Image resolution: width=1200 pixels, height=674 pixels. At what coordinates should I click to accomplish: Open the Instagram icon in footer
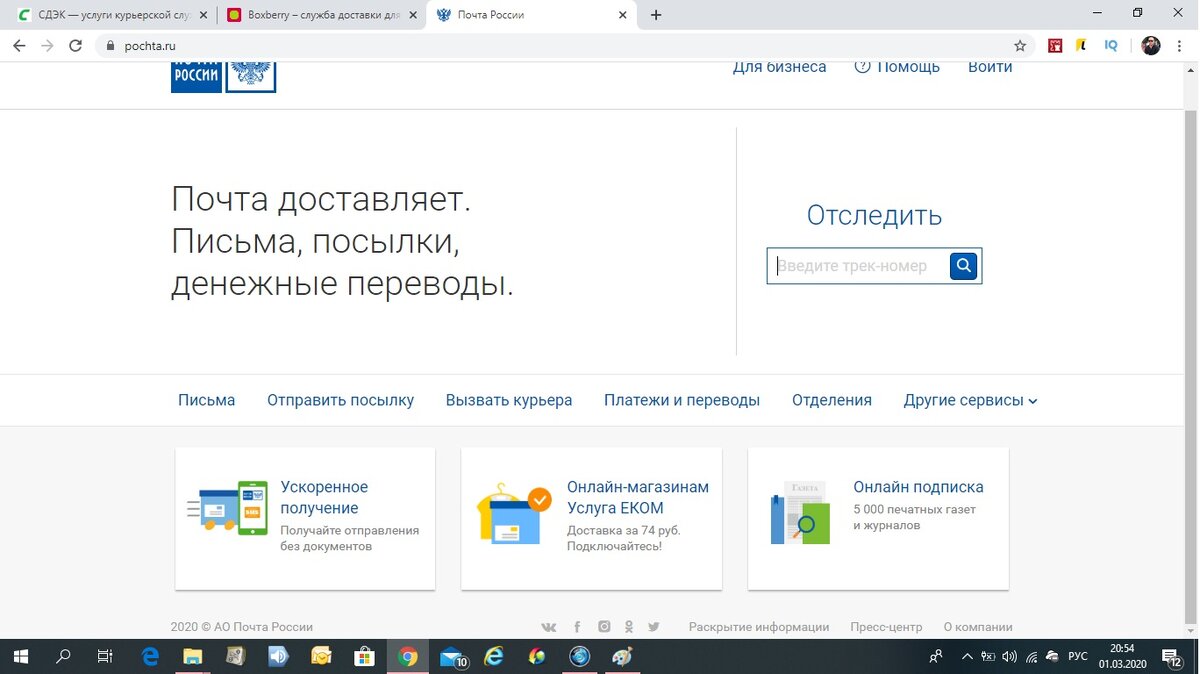604,626
